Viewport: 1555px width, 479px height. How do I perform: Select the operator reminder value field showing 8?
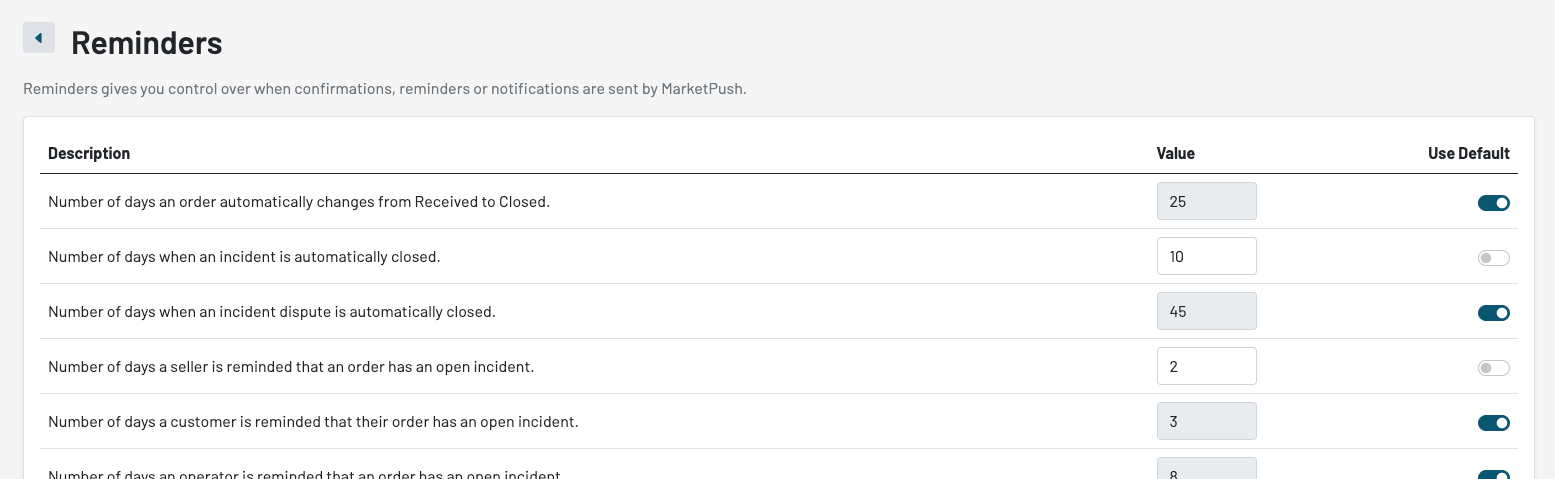1206,472
